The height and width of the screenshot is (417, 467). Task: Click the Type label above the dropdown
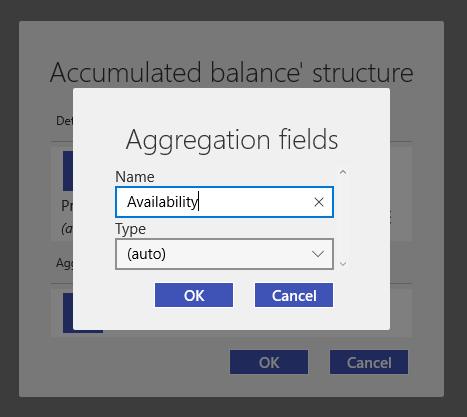tap(130, 229)
